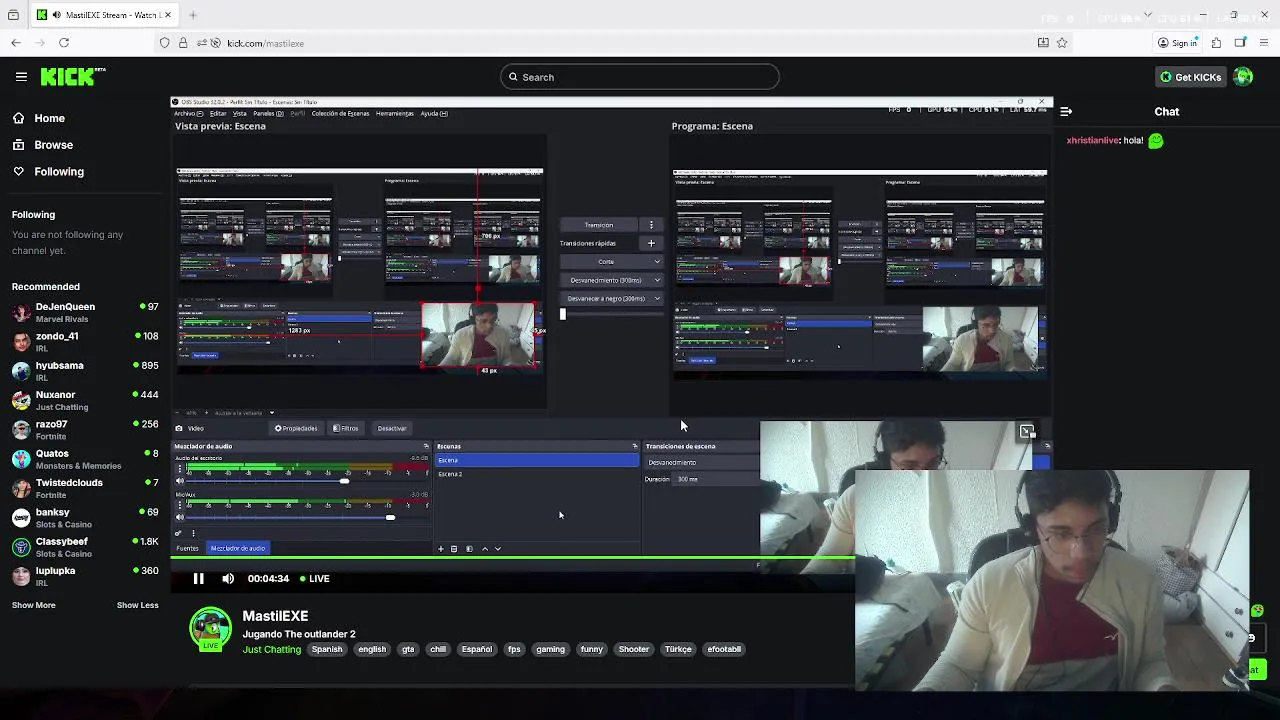This screenshot has width=1280, height=720.
Task: Switch to the Fuentes dock tab
Action: [187, 548]
